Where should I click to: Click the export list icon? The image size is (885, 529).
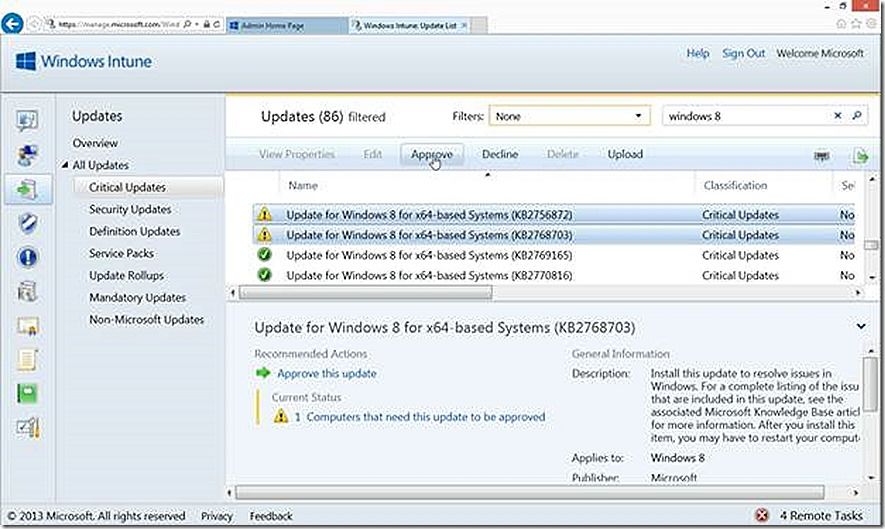point(860,156)
